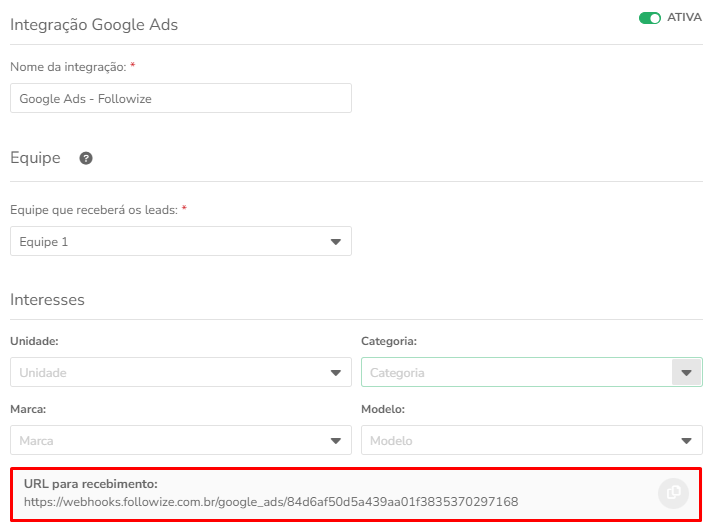
Task: Click the Equipe que receberá os leads label
Action: pyautogui.click(x=94, y=210)
